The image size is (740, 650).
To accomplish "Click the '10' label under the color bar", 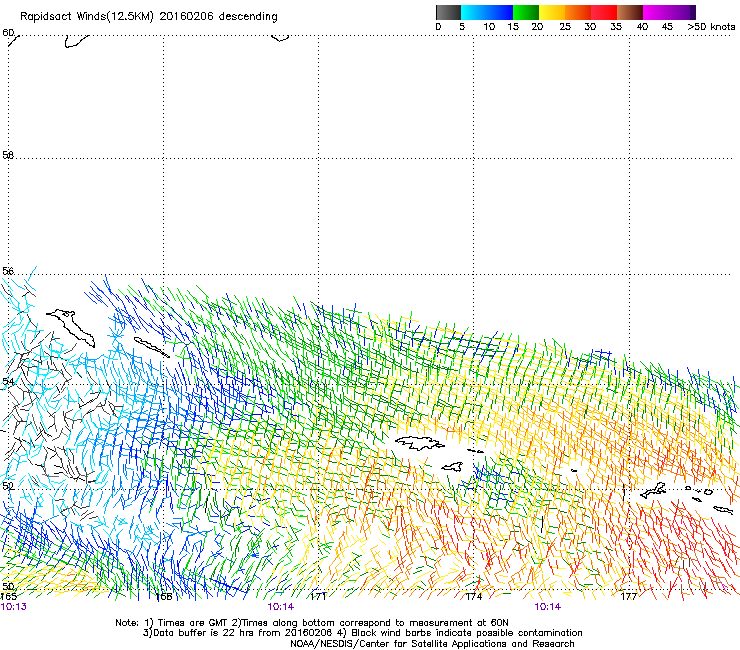I will (x=489, y=27).
